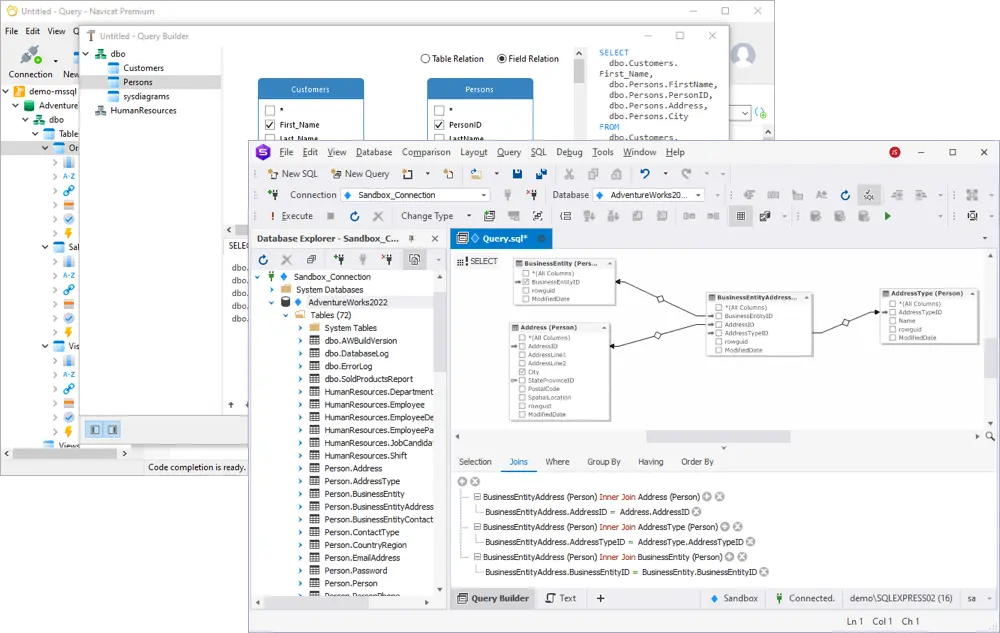Expand the Person.Address table node
Viewport: 1000px width, 633px height.
[300, 468]
